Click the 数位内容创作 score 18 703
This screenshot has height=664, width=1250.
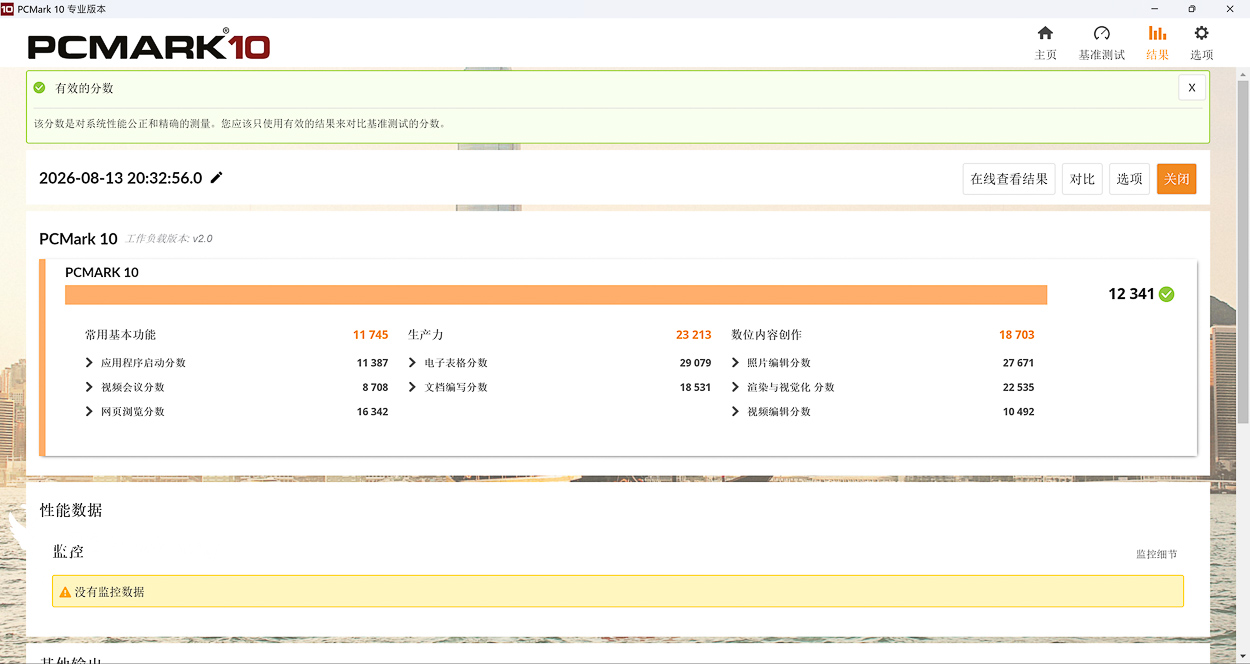pyautogui.click(x=1016, y=335)
